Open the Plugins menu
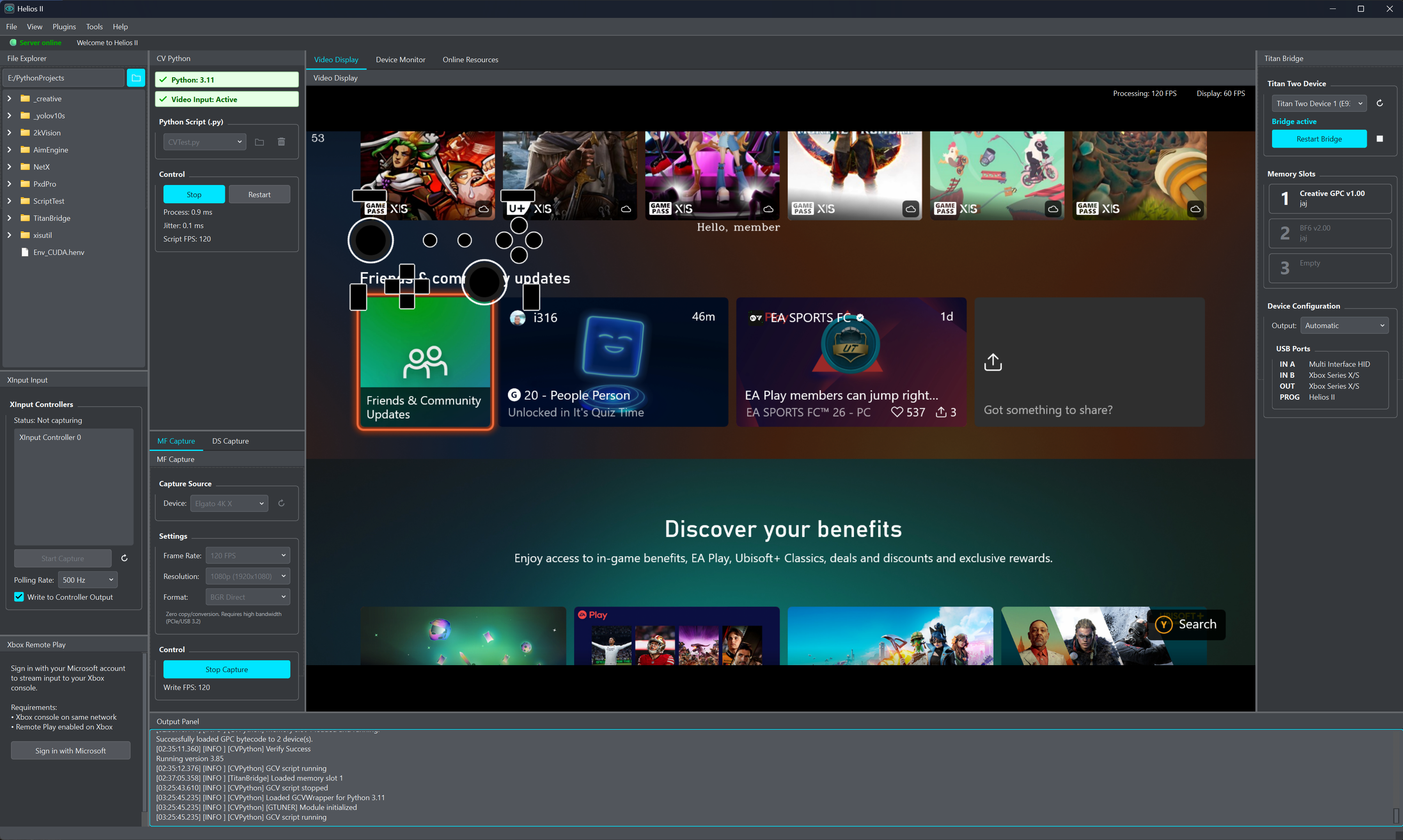The height and width of the screenshot is (840, 1403). (x=64, y=26)
